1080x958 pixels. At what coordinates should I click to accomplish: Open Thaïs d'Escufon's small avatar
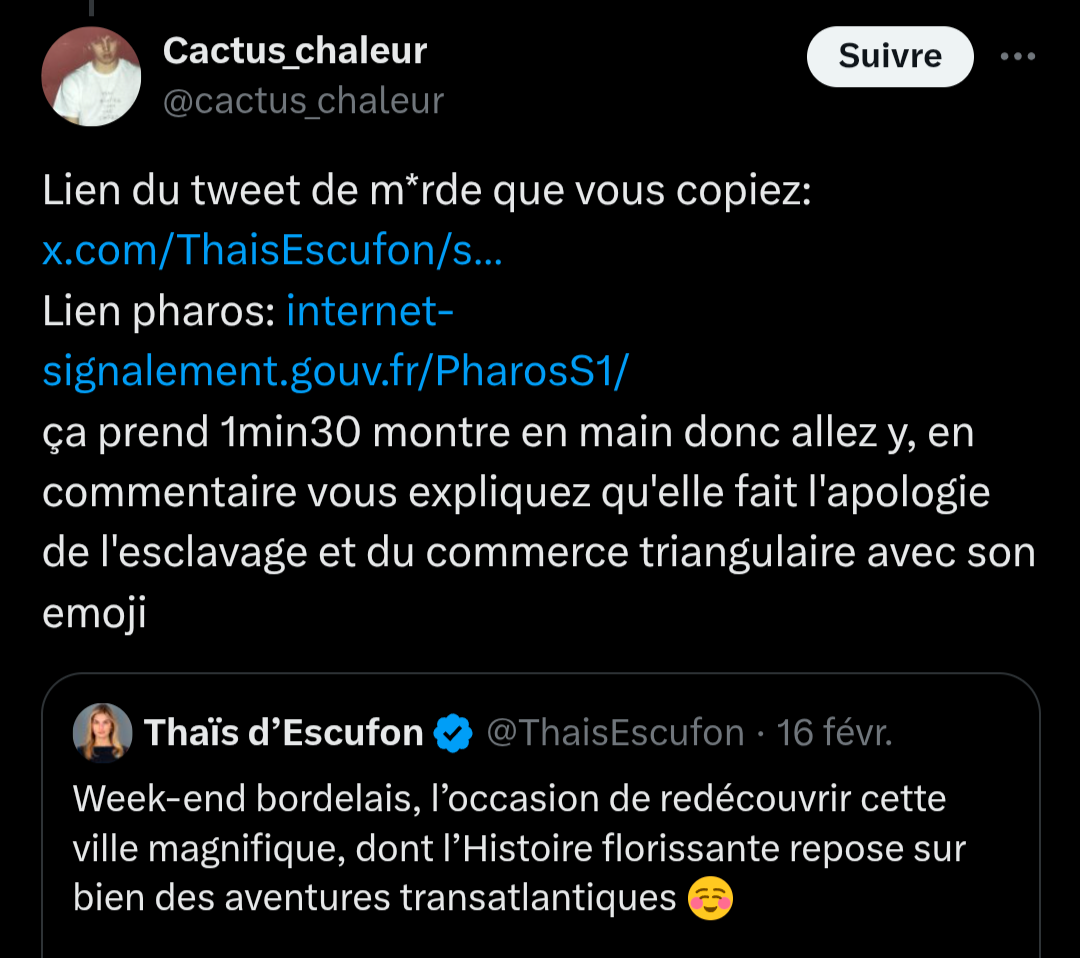102,733
